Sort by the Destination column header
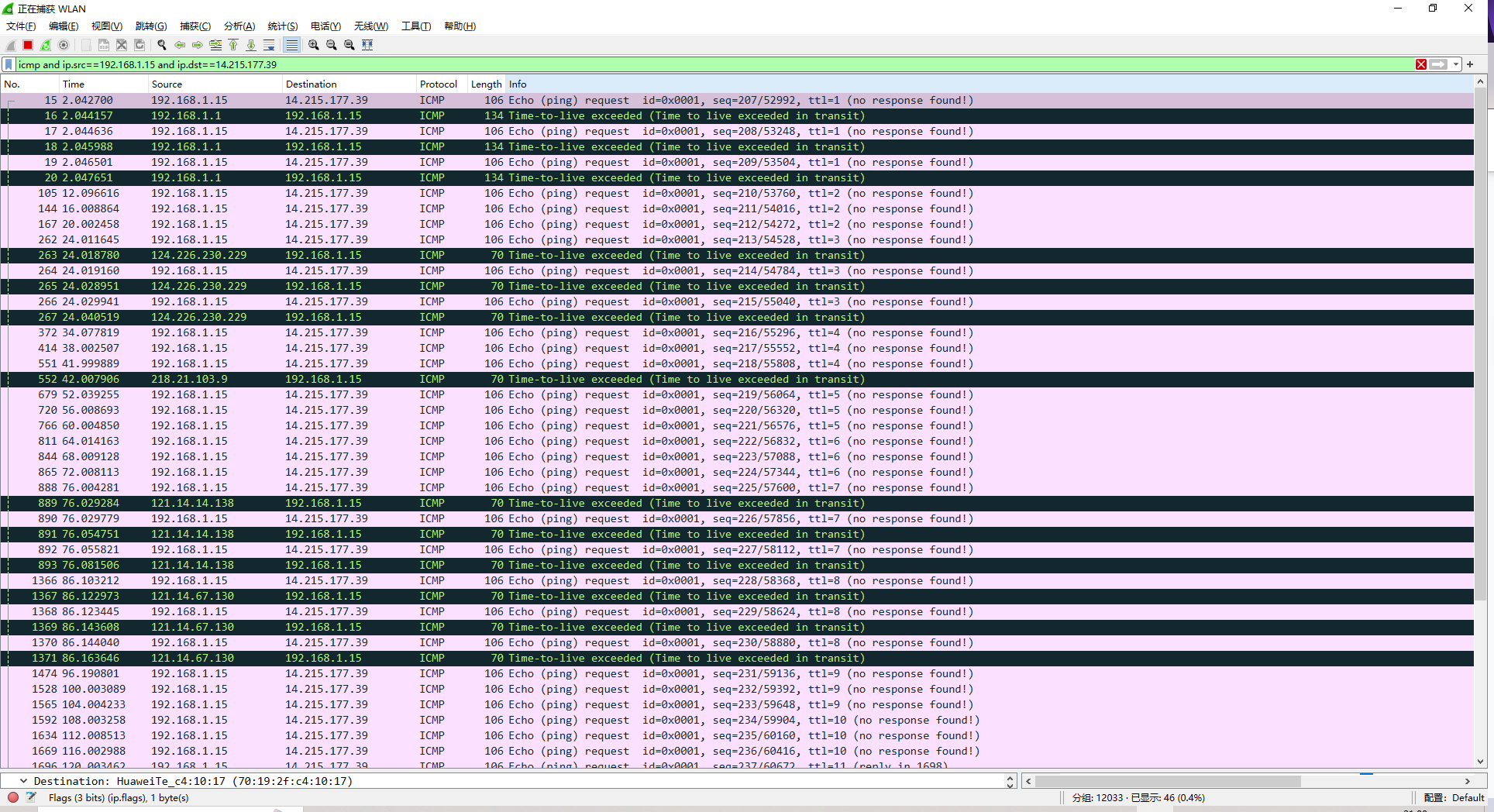 point(349,84)
